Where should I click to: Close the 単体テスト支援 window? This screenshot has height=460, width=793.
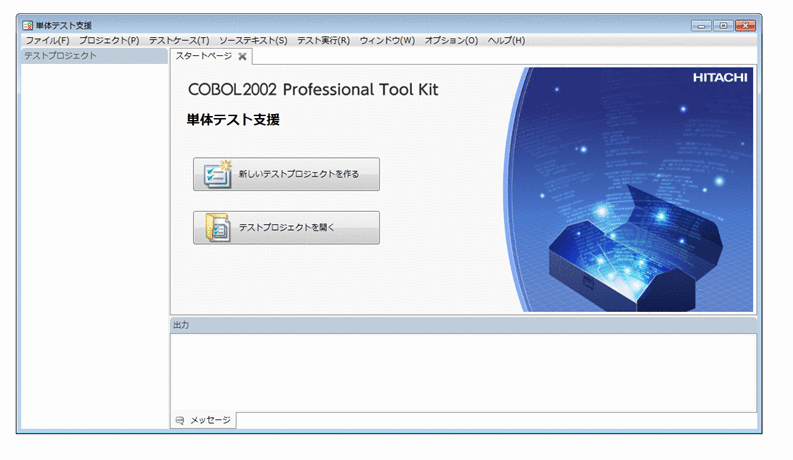coord(745,25)
